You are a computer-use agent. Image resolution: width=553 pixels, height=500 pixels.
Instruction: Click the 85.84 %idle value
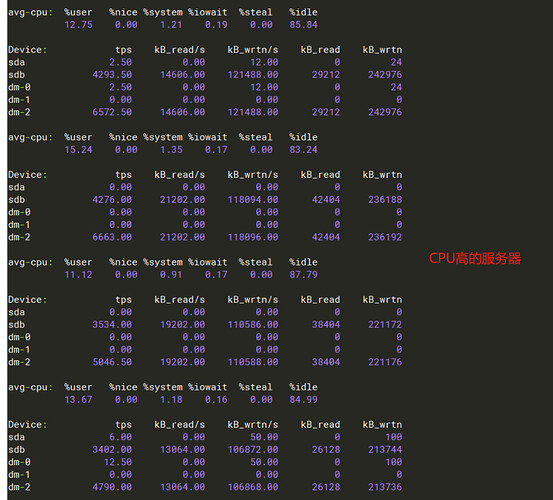click(x=303, y=25)
